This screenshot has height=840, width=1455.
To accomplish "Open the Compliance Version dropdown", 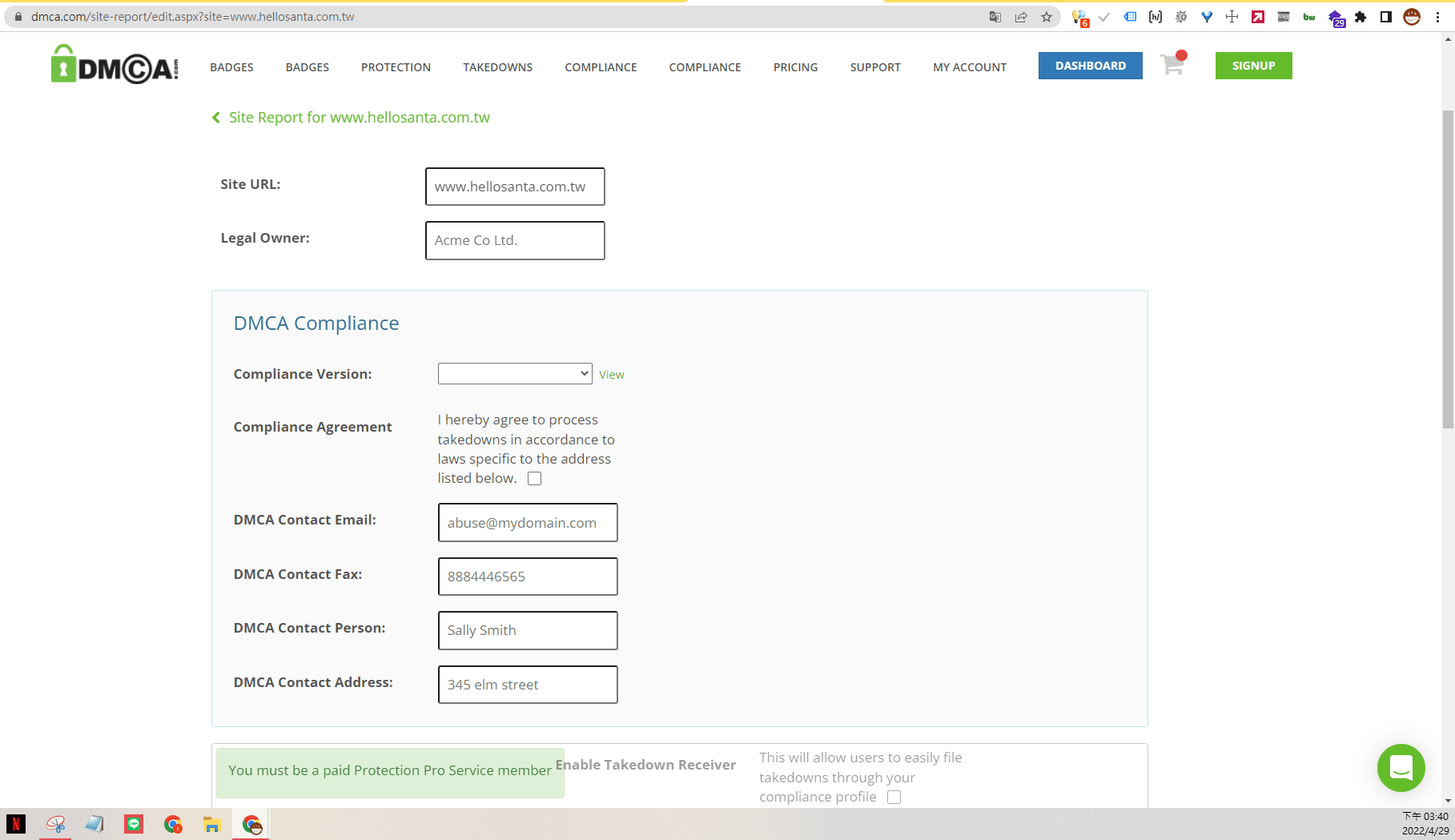I will [515, 373].
